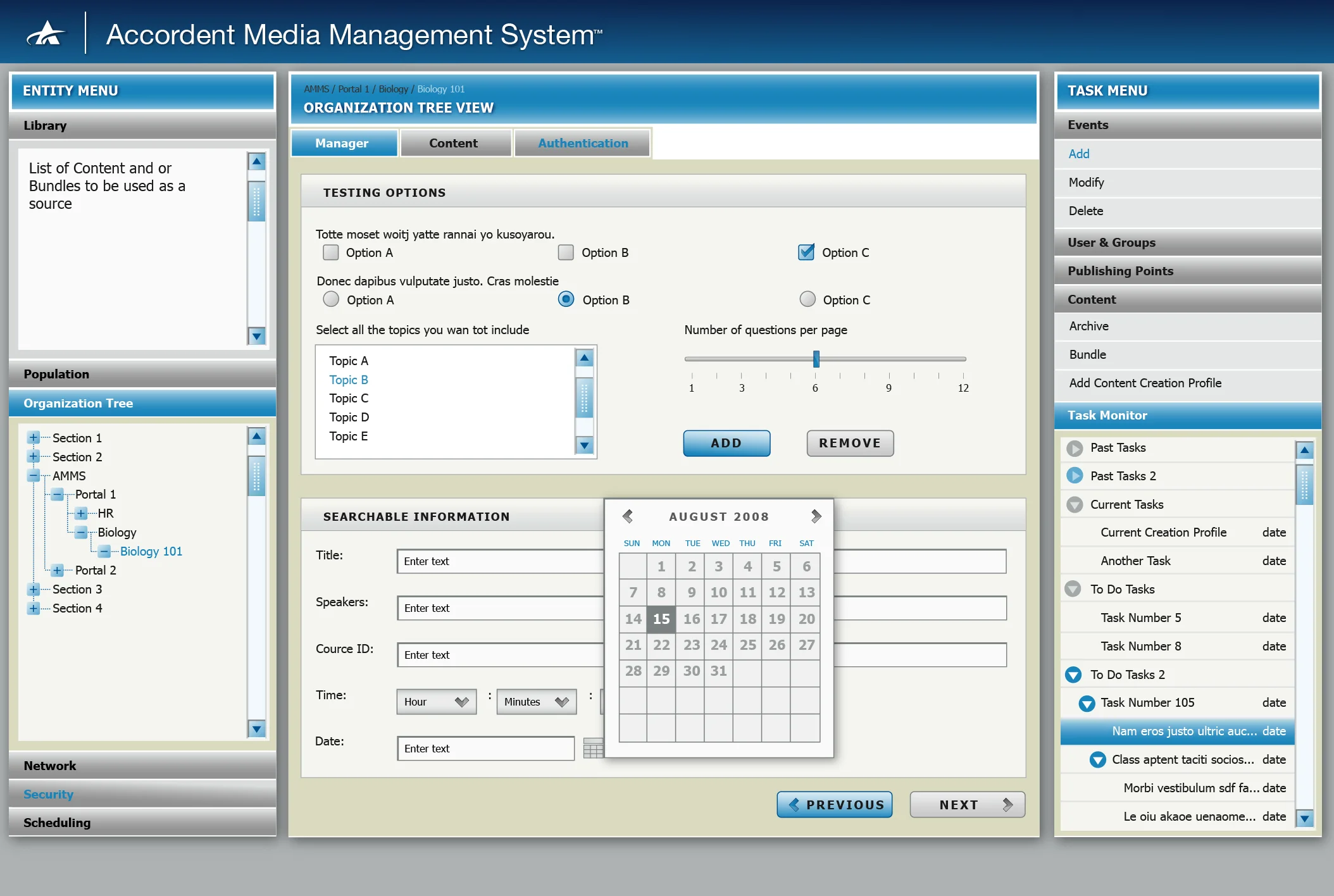
Task: Click the PREVIOUS button
Action: pyautogui.click(x=835, y=804)
